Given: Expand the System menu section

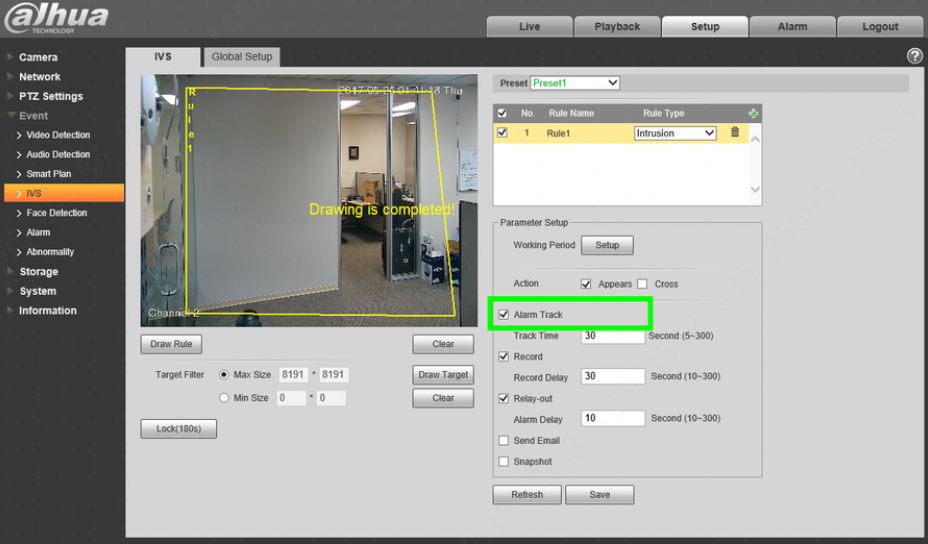Looking at the screenshot, I should point(37,291).
